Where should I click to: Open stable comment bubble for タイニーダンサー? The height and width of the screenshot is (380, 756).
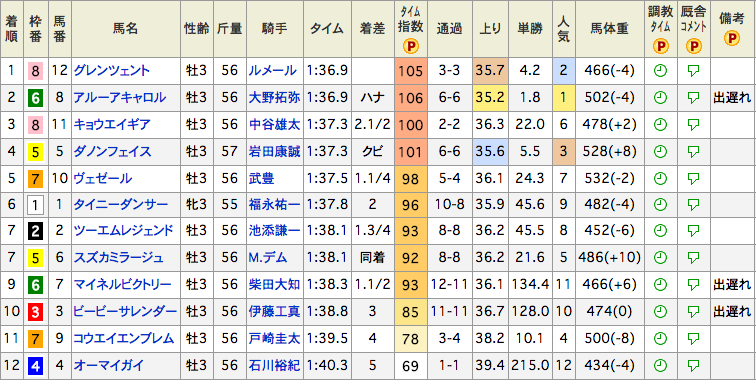[693, 205]
